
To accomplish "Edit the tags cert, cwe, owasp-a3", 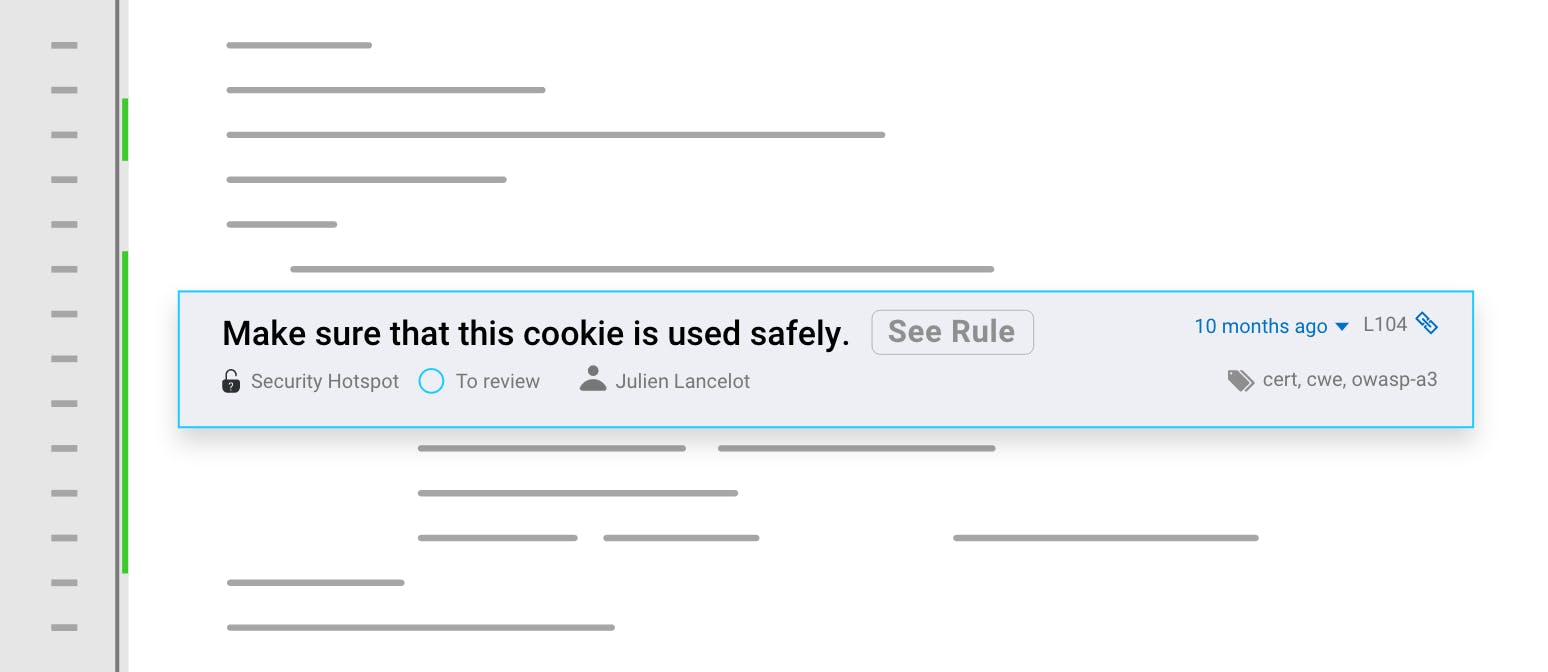I will (1350, 380).
